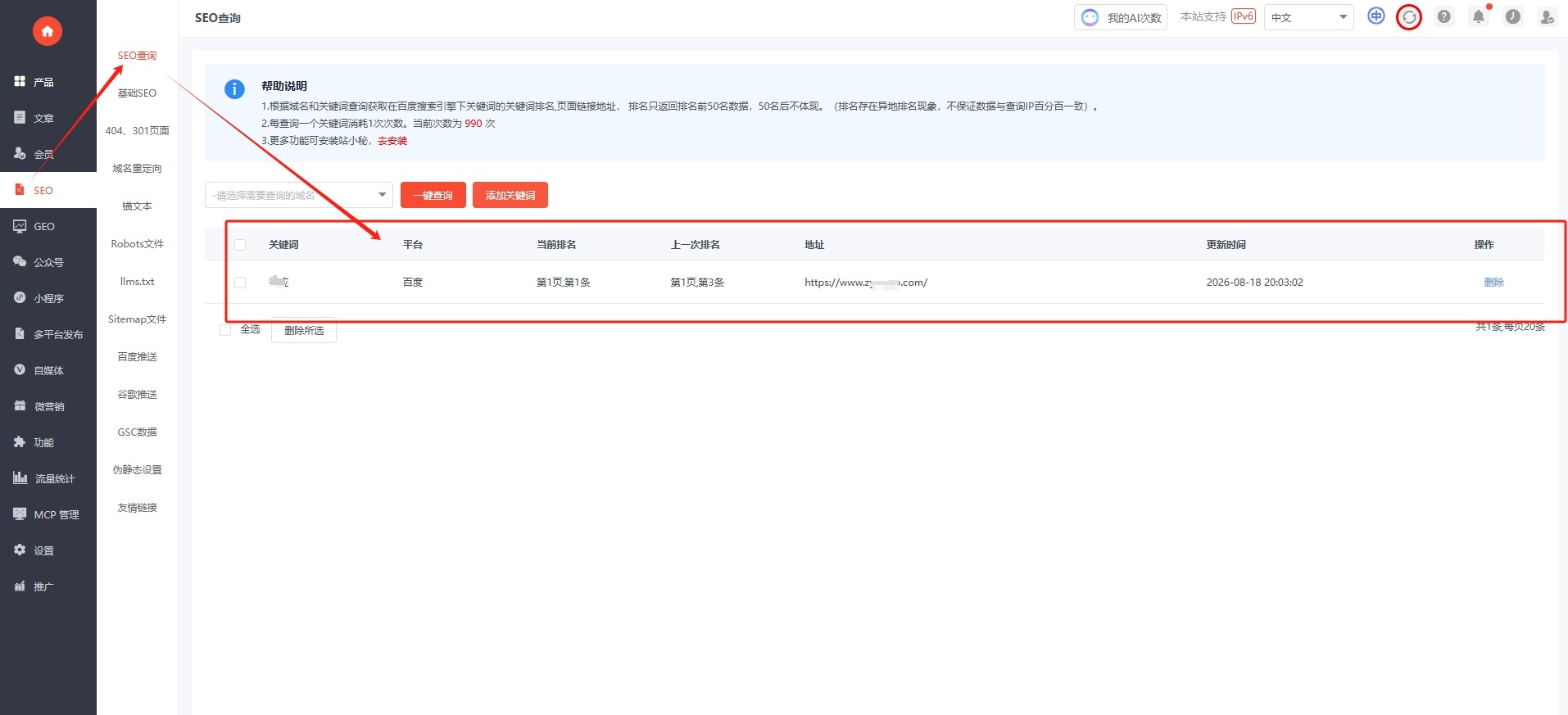
Task: Open the MCP 管理 icon in the sidebar
Action: [x=20, y=514]
